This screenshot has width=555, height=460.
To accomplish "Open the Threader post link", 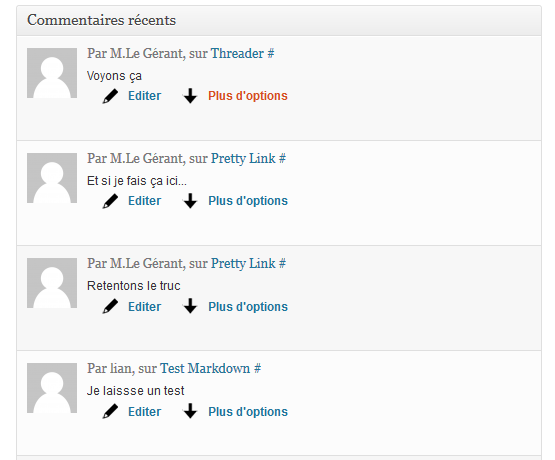I will point(237,53).
